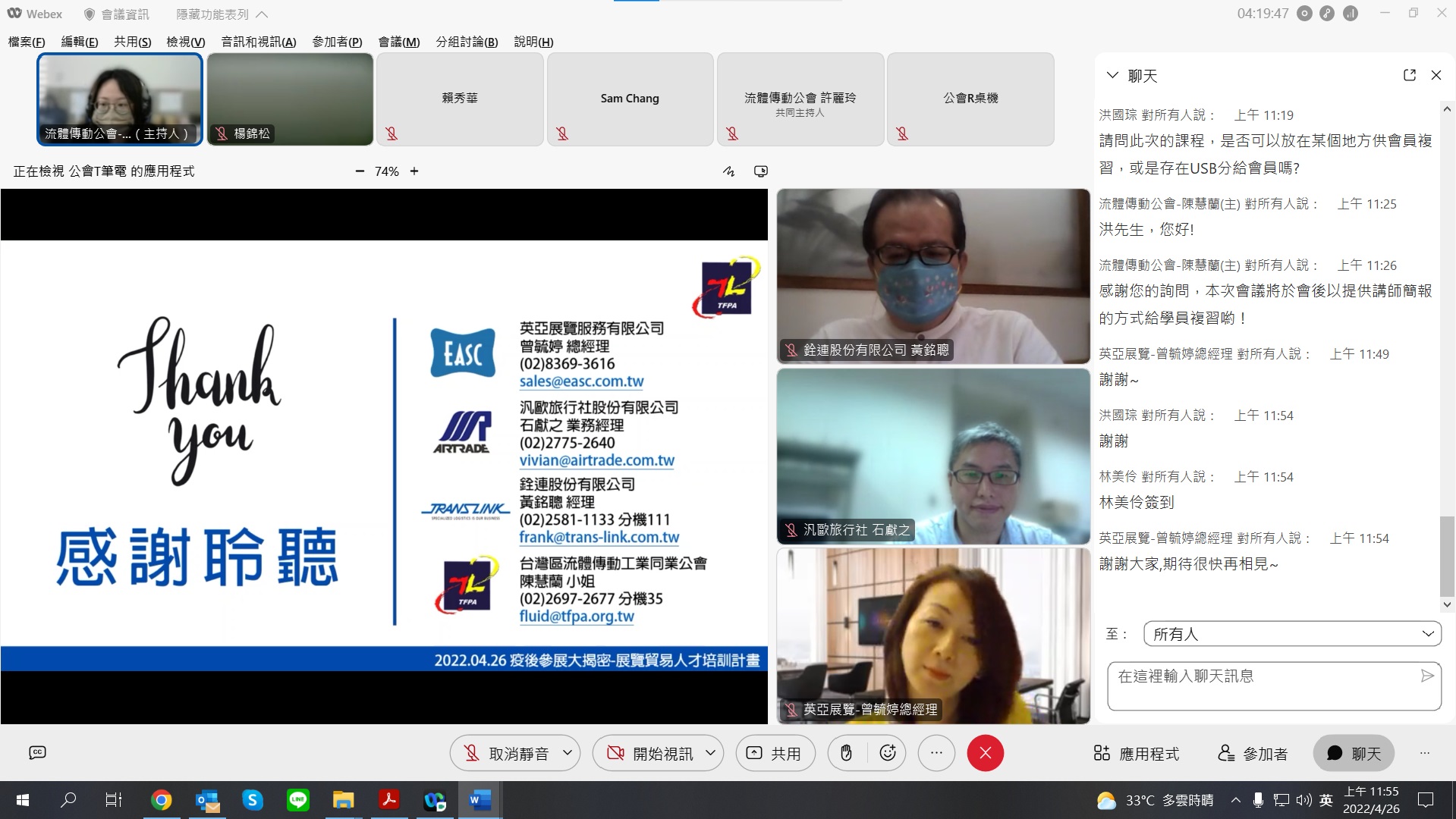
Task: Open Windows Task View icon
Action: 114,800
